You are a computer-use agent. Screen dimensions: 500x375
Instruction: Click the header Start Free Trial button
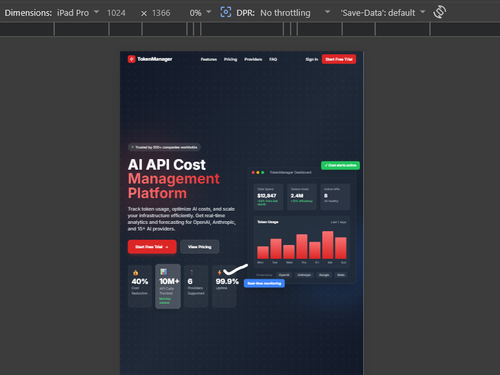[339, 59]
